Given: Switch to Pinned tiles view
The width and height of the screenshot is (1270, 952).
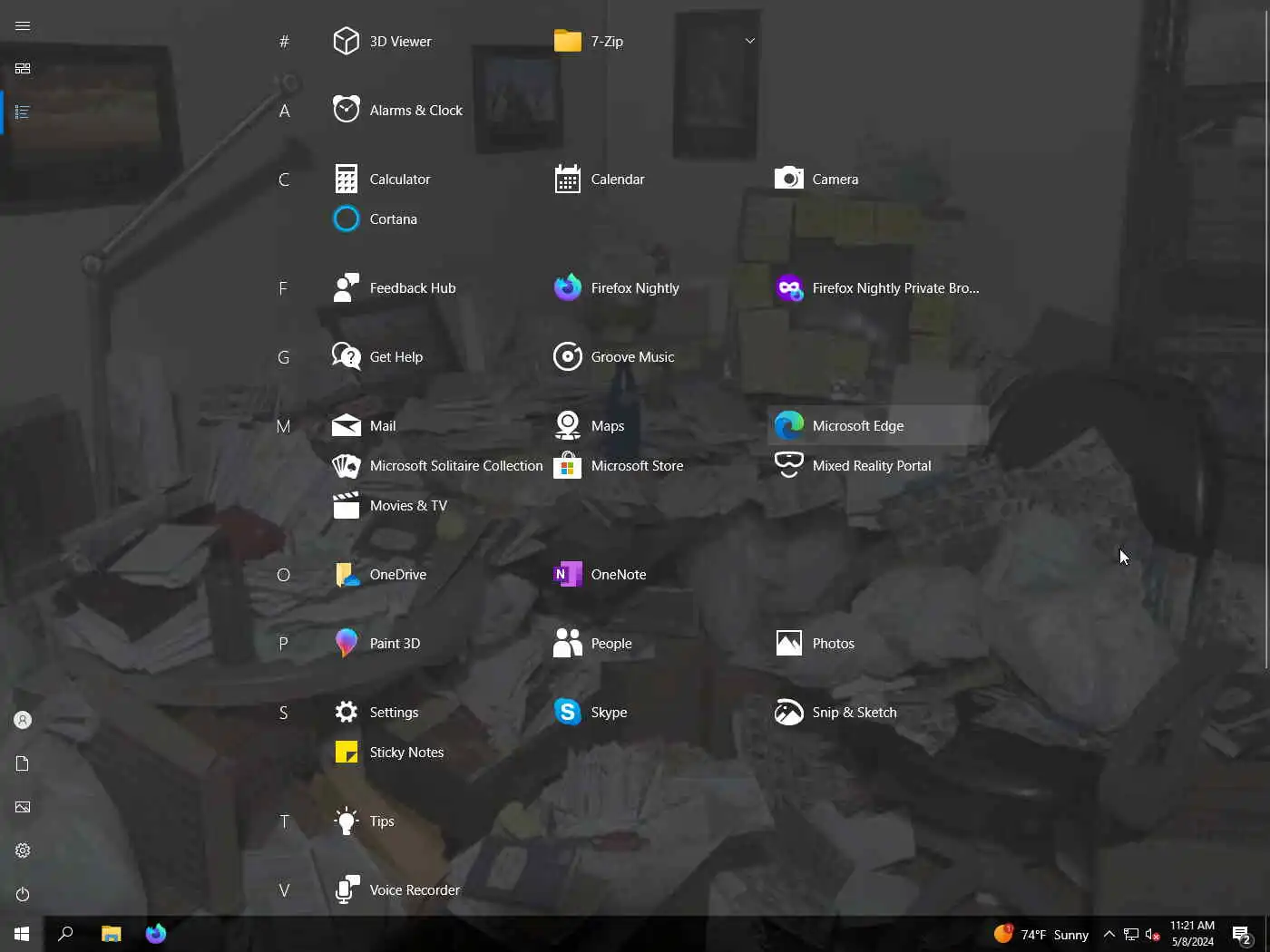Looking at the screenshot, I should 23,69.
